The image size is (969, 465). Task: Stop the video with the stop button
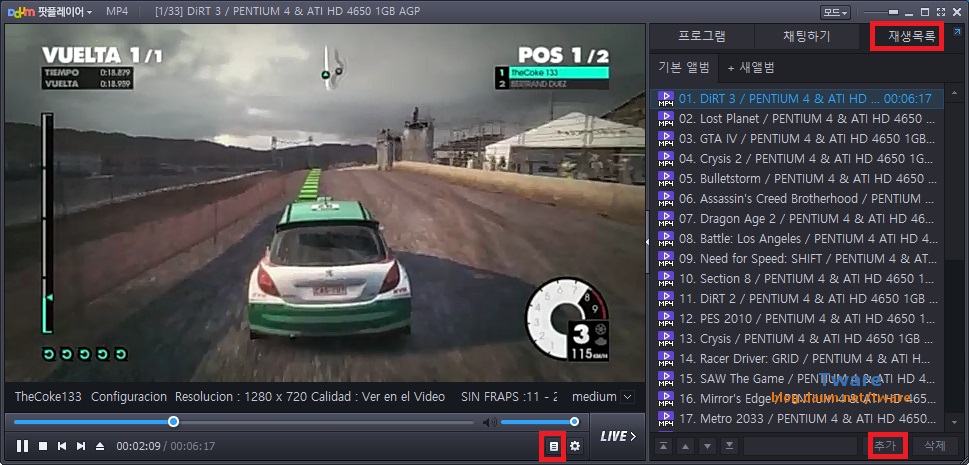[x=43, y=446]
